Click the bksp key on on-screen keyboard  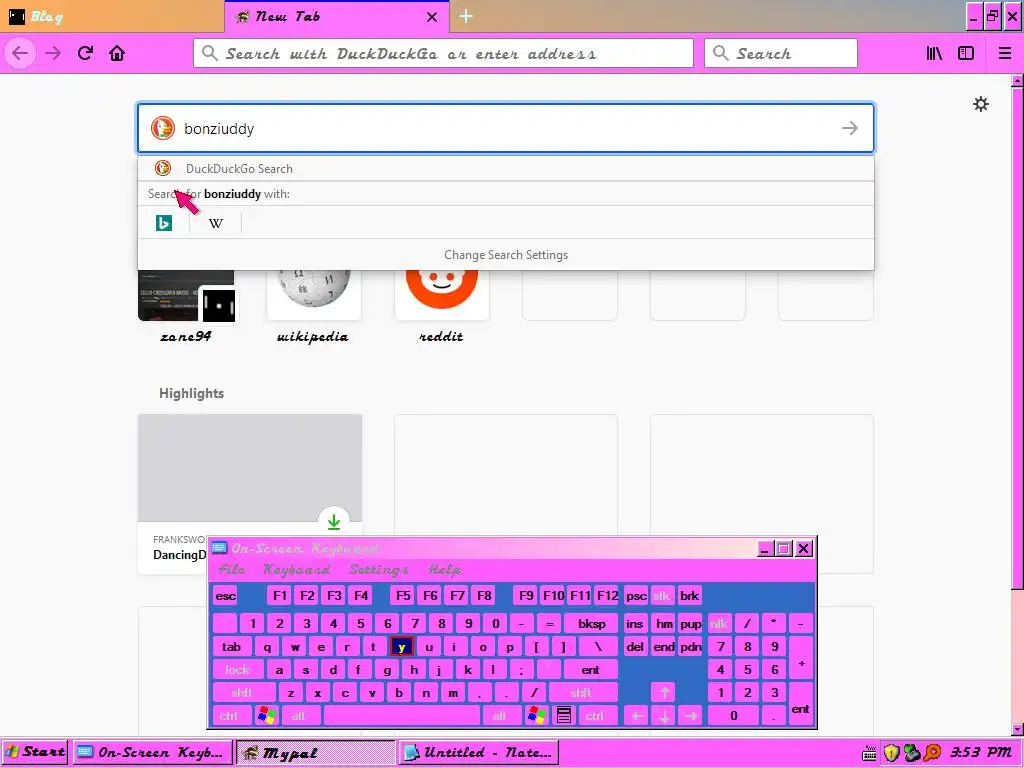point(591,624)
